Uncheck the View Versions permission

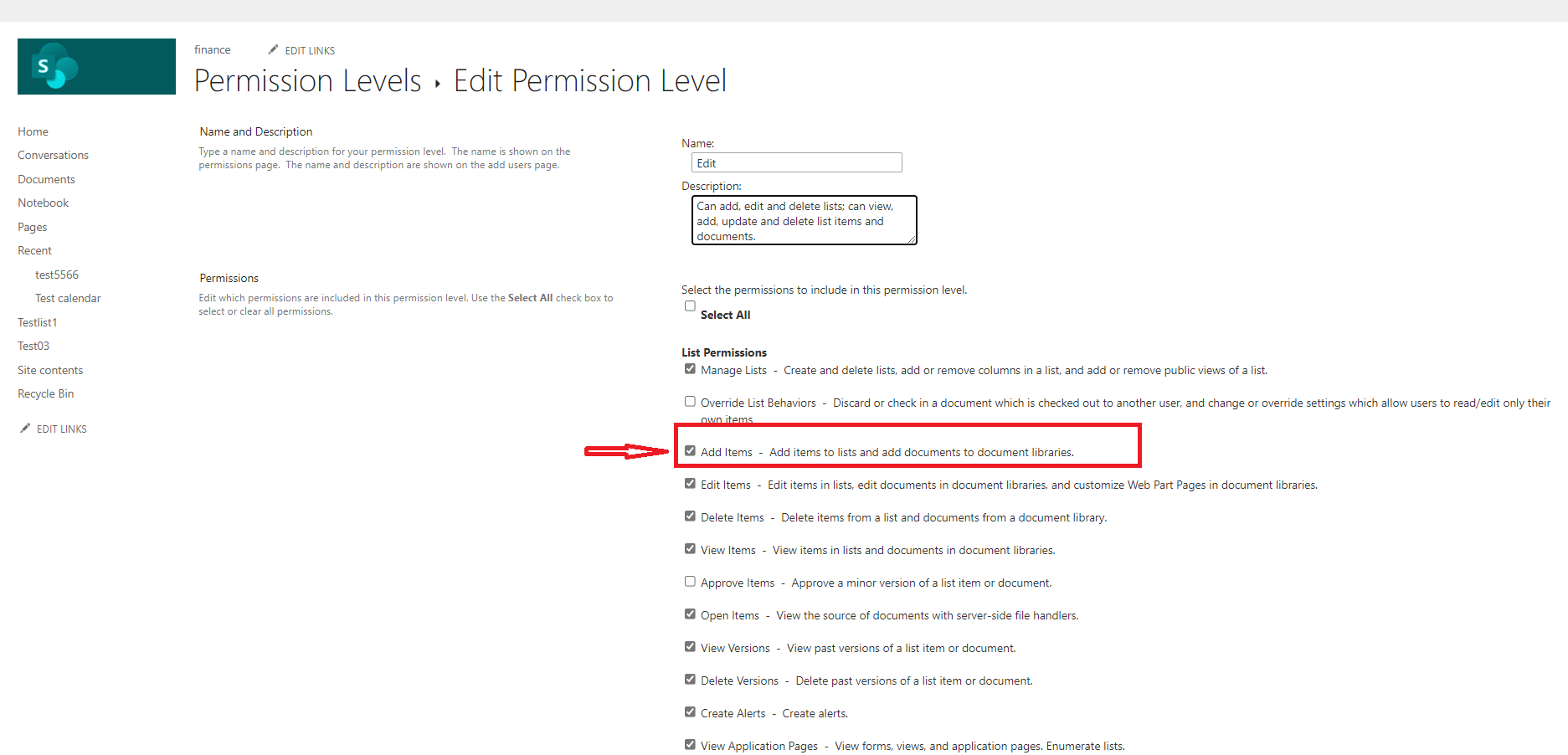tap(689, 646)
